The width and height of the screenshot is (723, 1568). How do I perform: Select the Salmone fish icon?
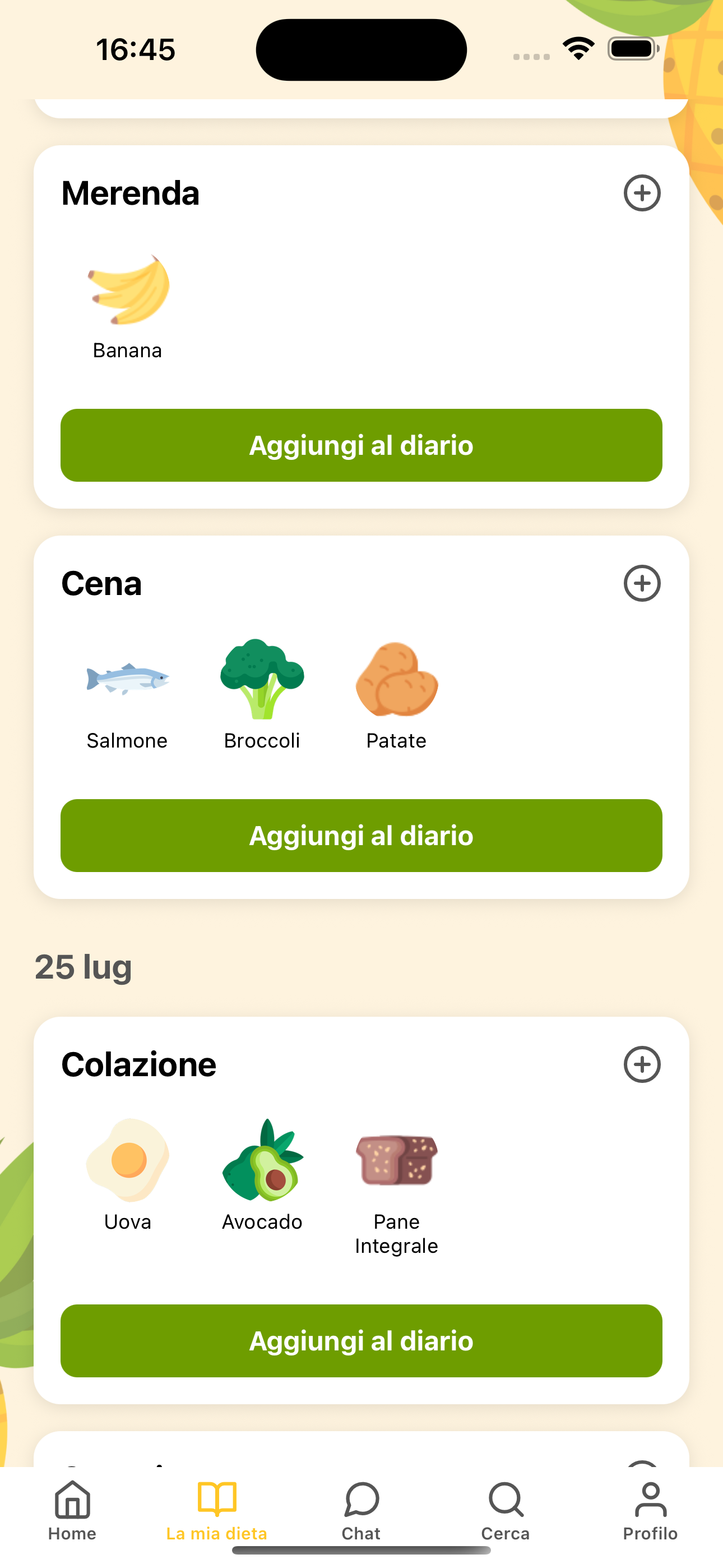point(128,679)
